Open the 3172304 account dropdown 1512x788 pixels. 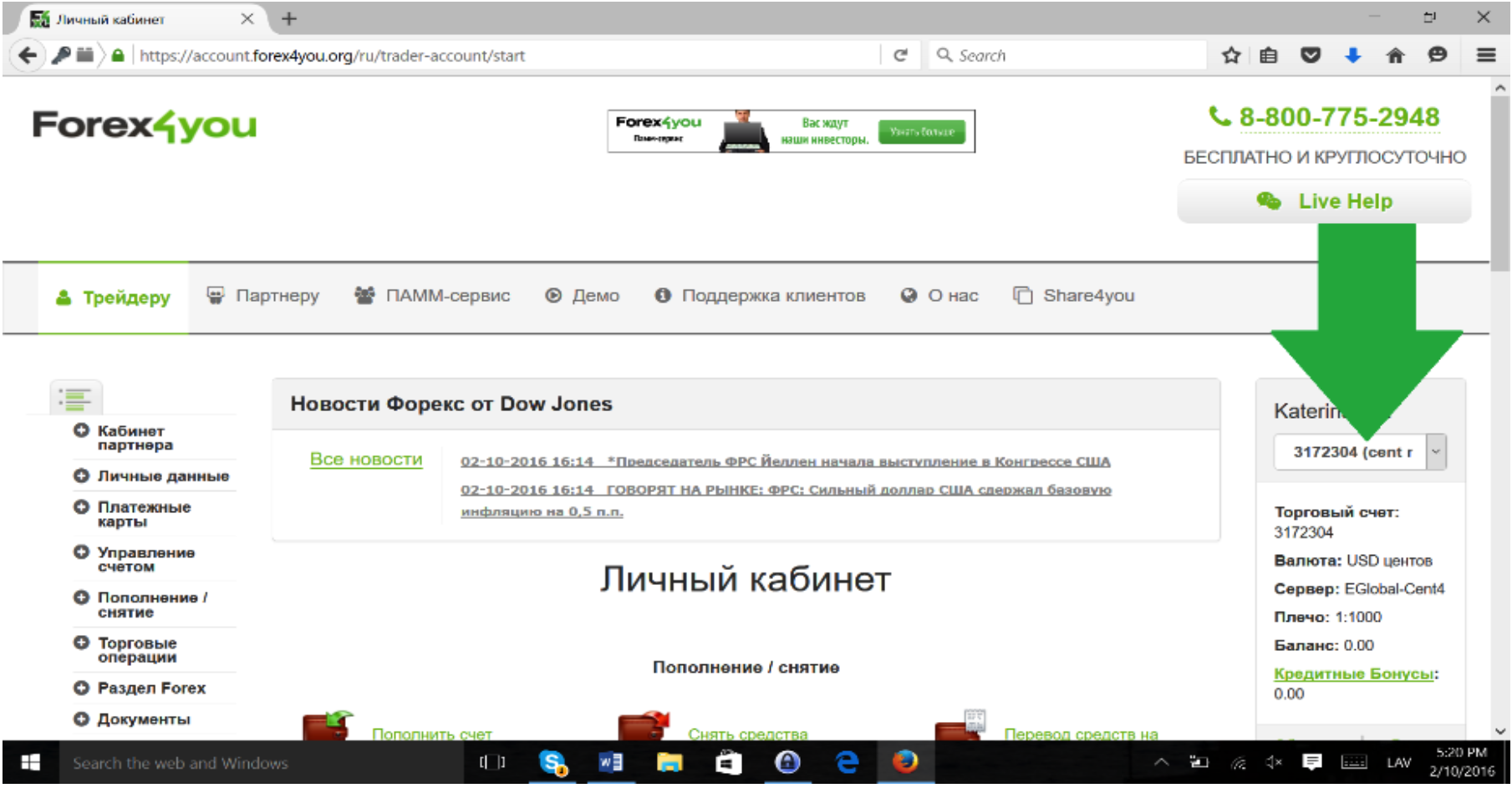1435,452
